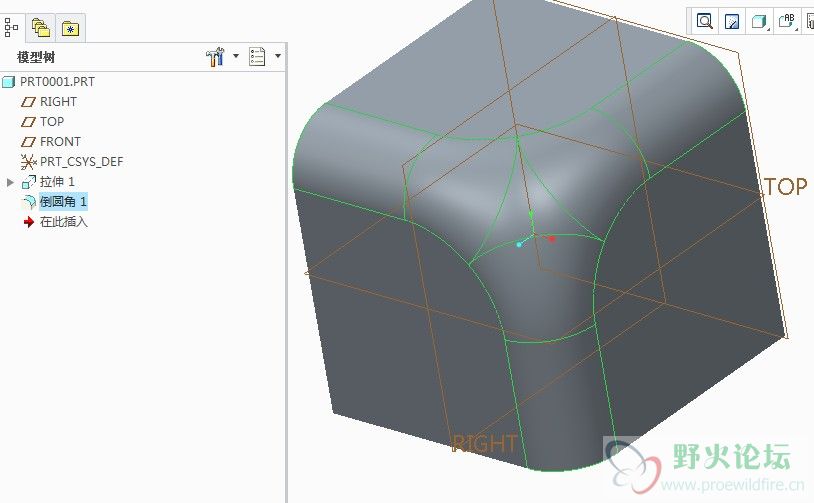Viewport: 814px width, 503px height.
Task: Click the Refit zoom icon
Action: click(704, 21)
